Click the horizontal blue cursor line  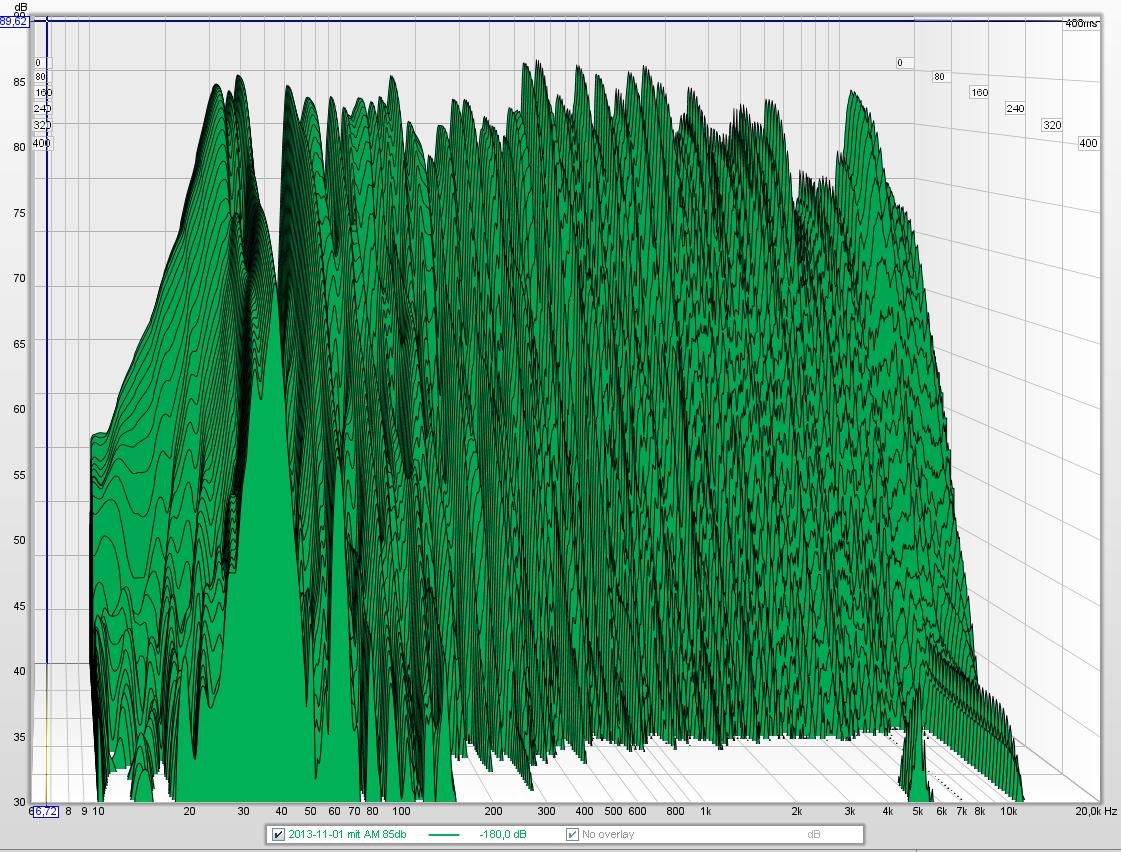click(600, 21)
